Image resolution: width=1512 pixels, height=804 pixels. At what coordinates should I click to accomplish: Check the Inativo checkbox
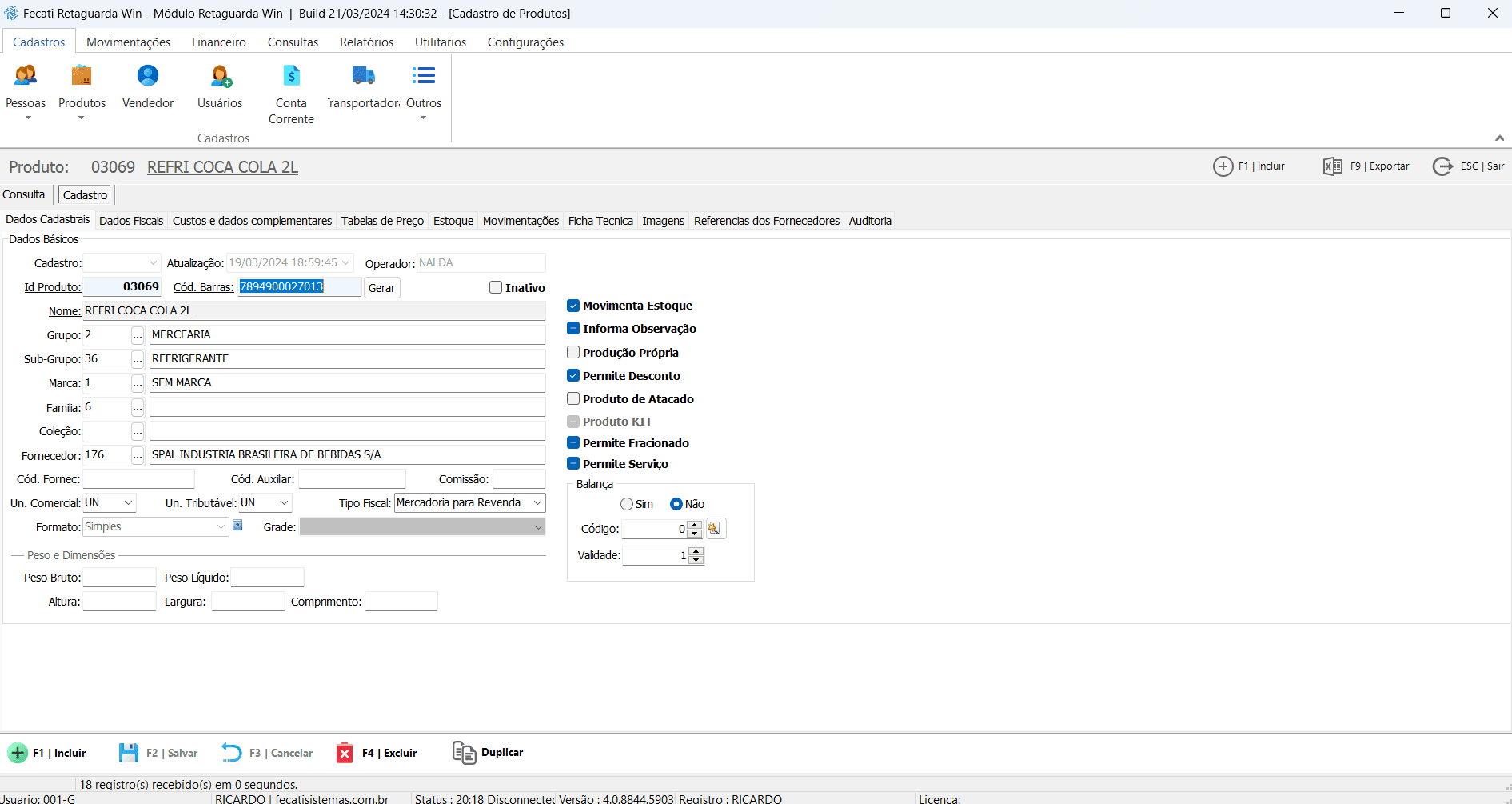point(496,288)
